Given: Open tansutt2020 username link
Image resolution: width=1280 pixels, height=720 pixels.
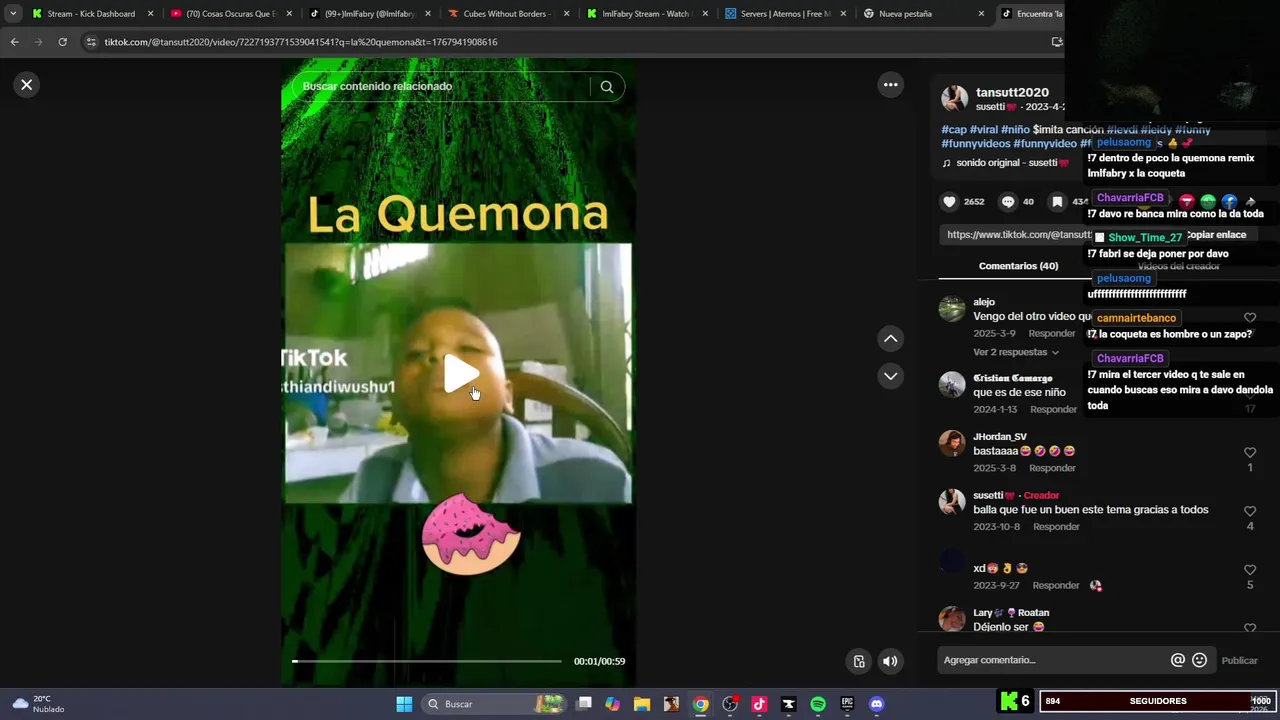Looking at the screenshot, I should (1012, 92).
